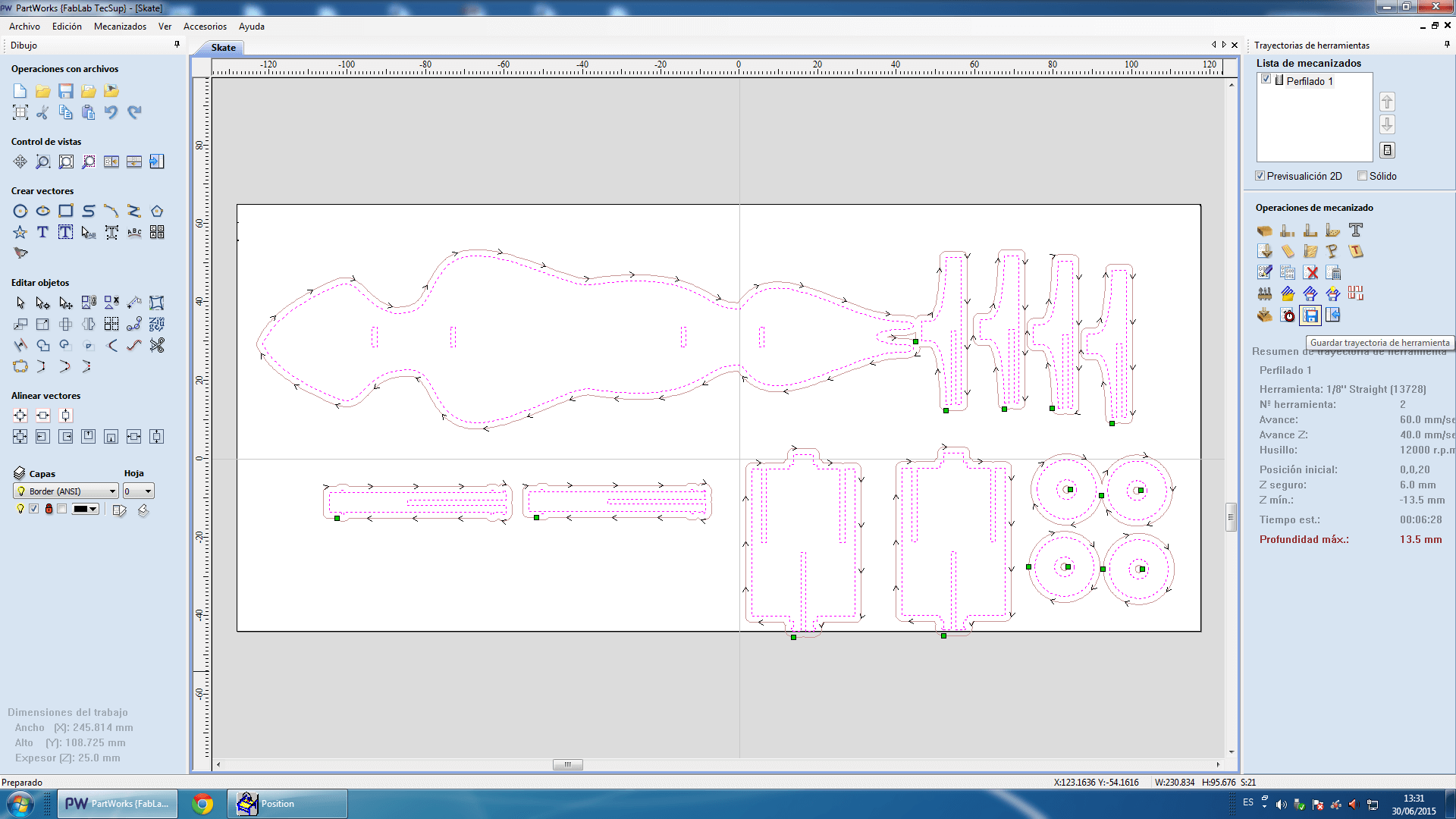Select Perfilado 1 in toolpath list
This screenshot has width=1456, height=819.
pos(1309,81)
